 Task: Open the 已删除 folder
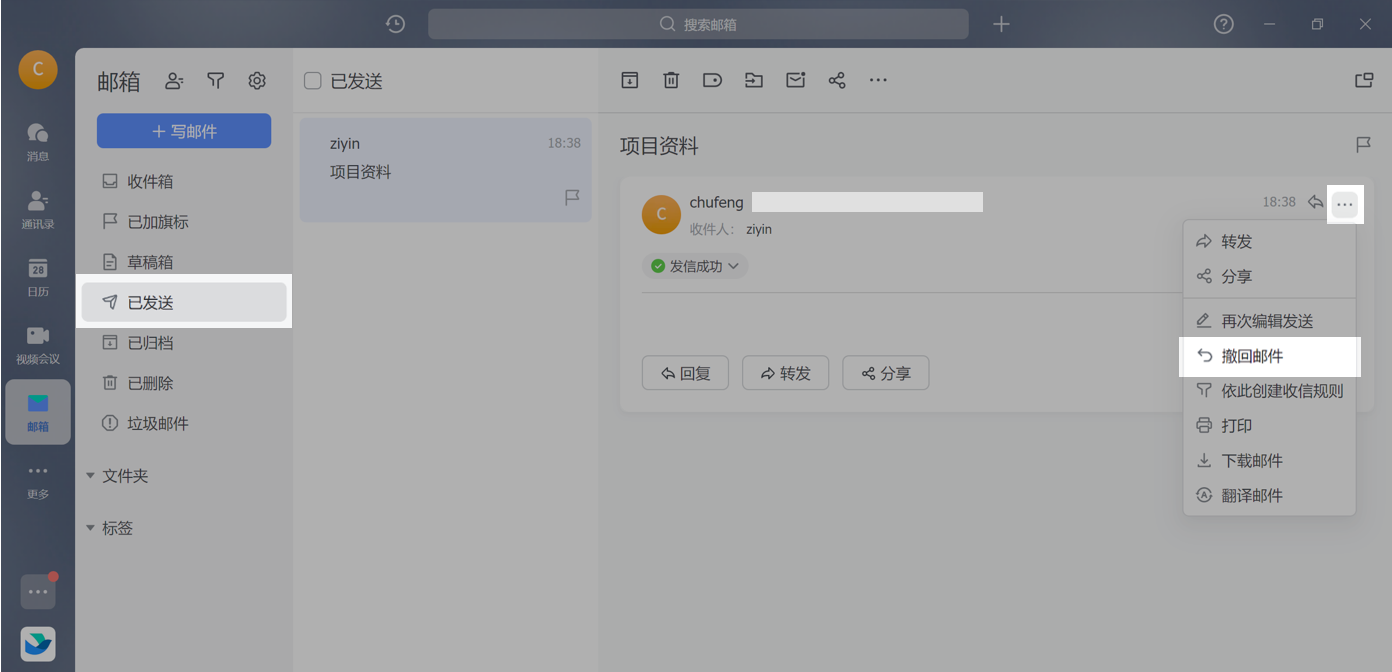tap(184, 383)
